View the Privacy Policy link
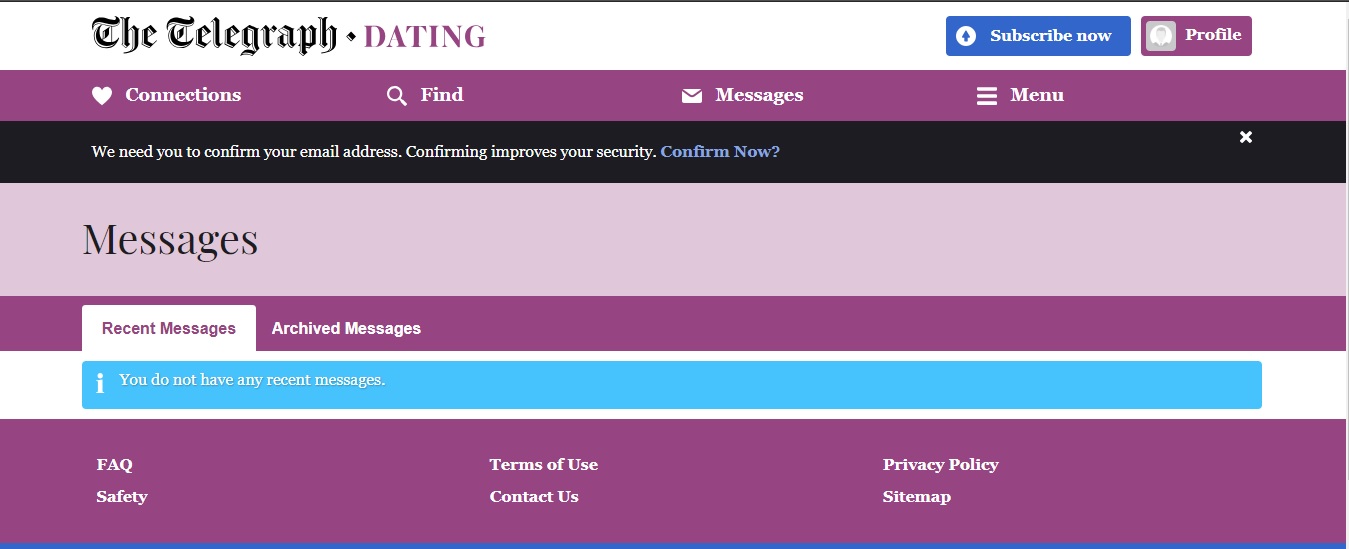 [941, 465]
